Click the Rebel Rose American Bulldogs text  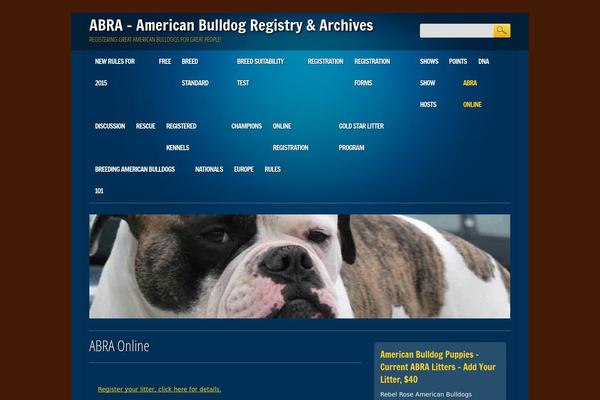(x=426, y=394)
